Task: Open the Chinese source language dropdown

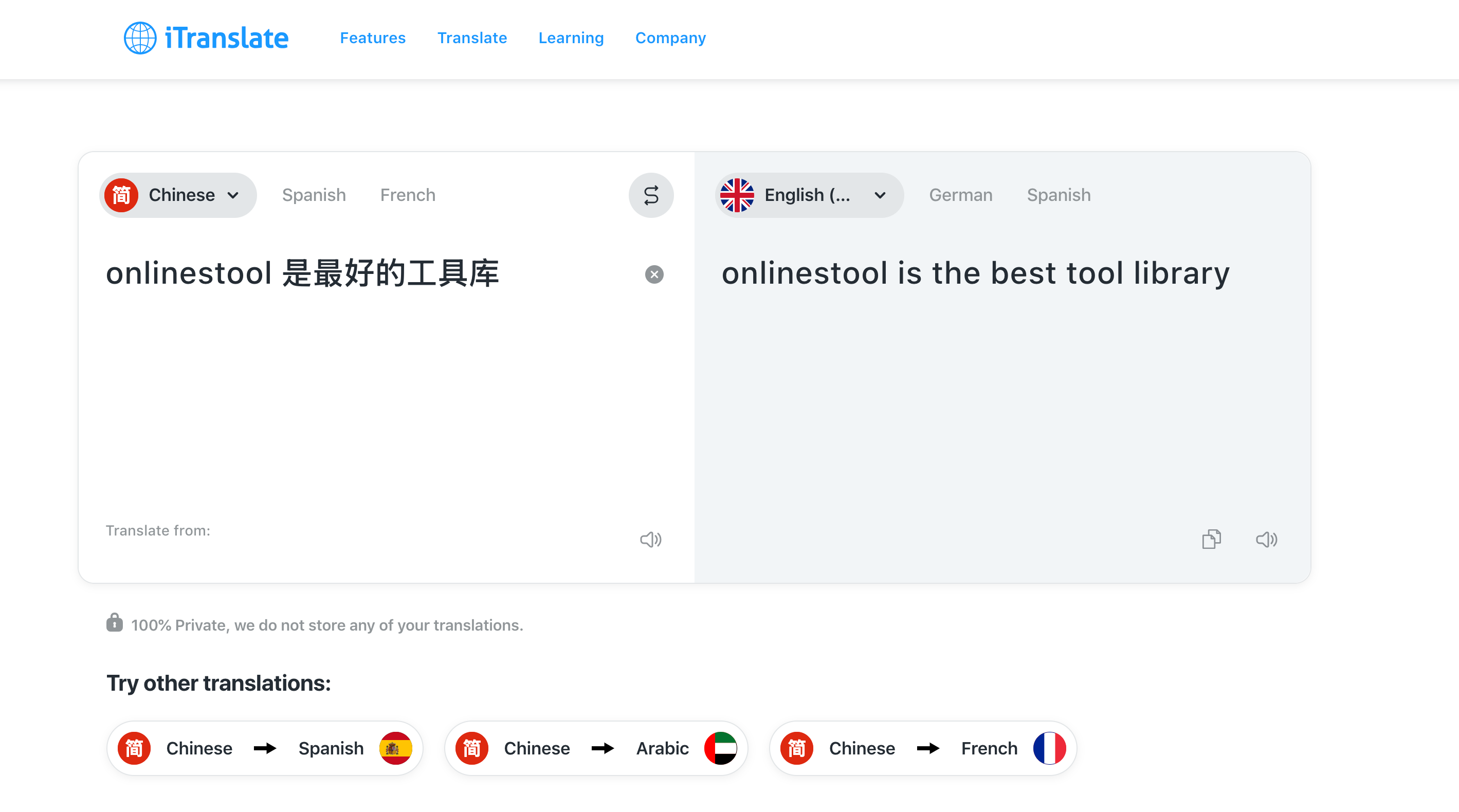Action: tap(178, 195)
